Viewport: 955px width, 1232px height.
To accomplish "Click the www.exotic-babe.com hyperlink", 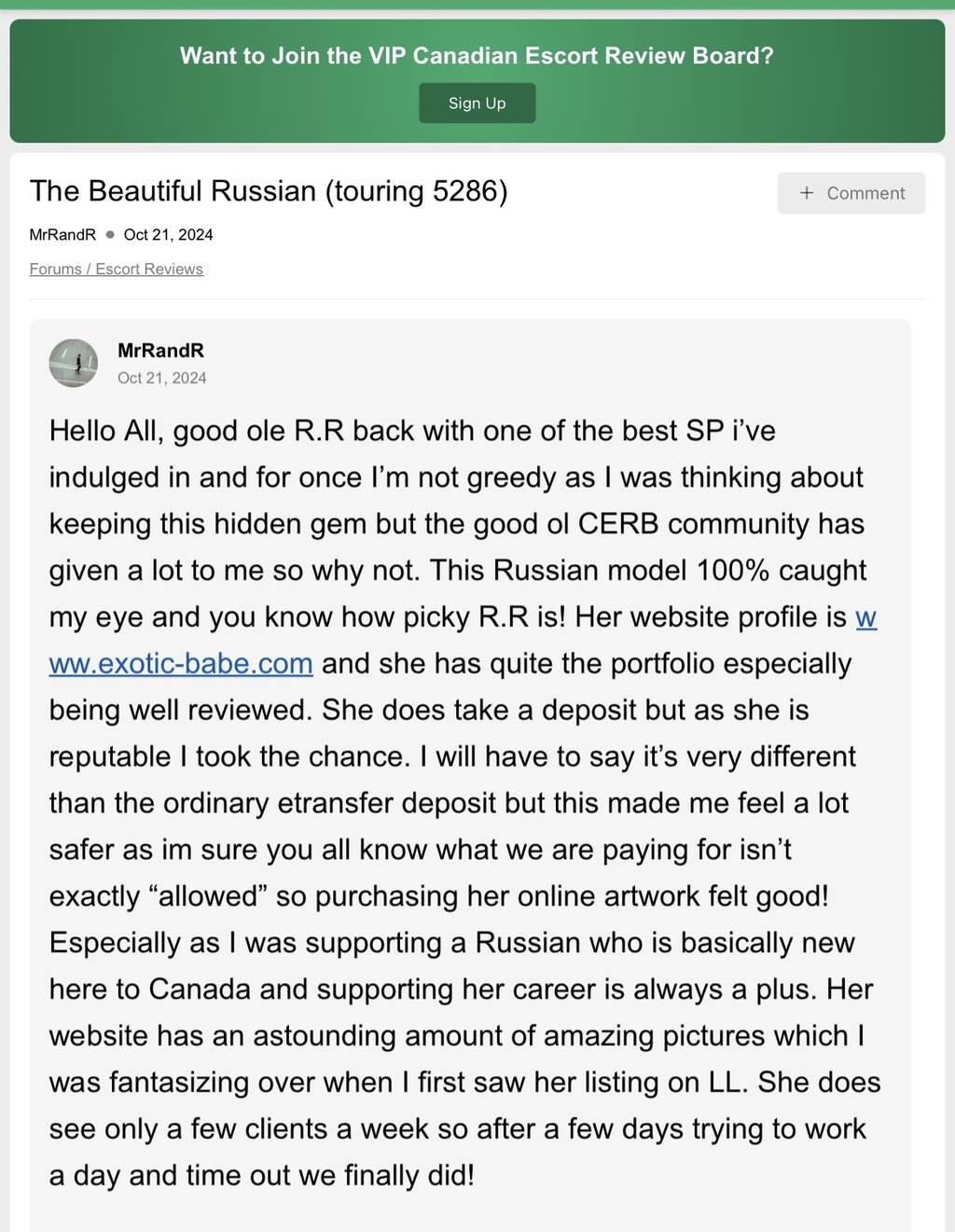I will (x=181, y=663).
